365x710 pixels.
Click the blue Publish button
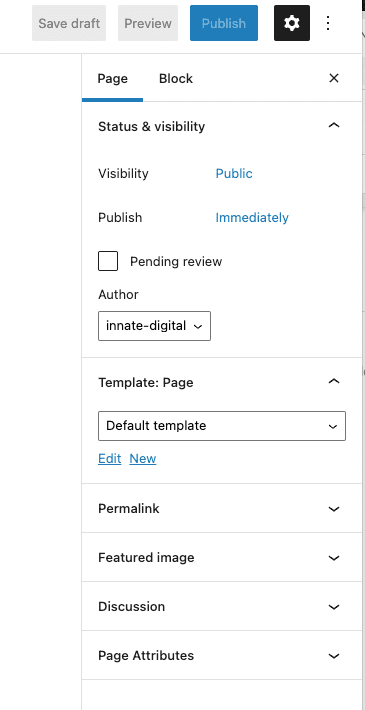click(x=224, y=23)
